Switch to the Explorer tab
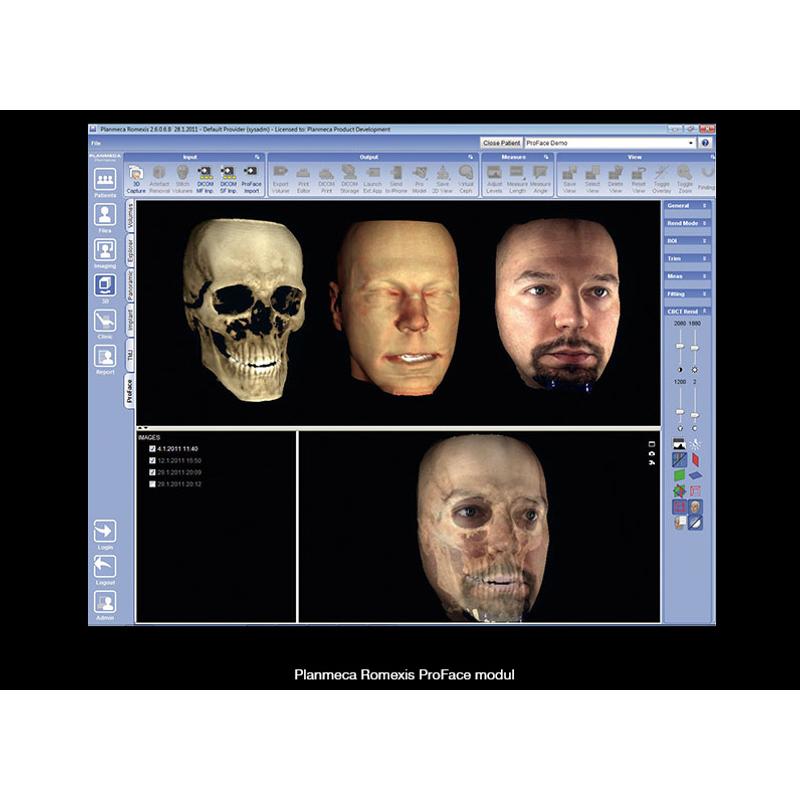800x800 pixels. tap(130, 249)
